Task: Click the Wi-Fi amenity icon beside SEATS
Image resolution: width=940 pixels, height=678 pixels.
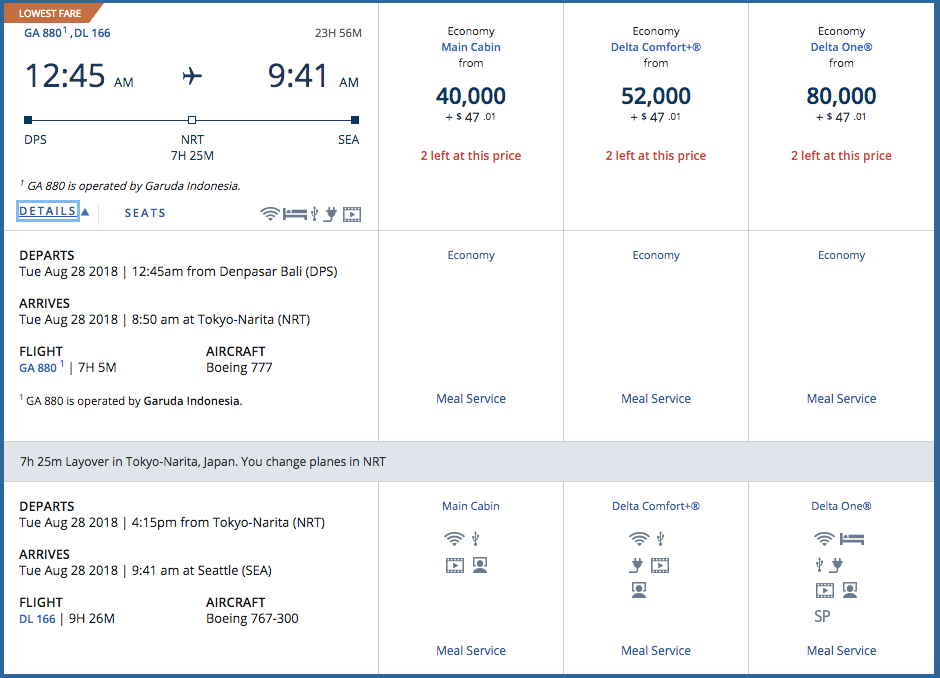Action: click(x=269, y=213)
